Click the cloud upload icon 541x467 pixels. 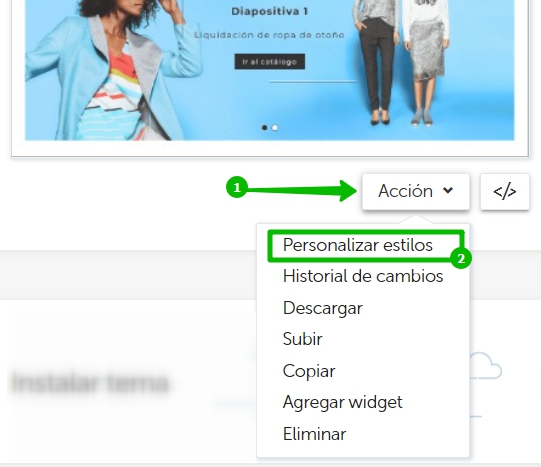(x=485, y=366)
